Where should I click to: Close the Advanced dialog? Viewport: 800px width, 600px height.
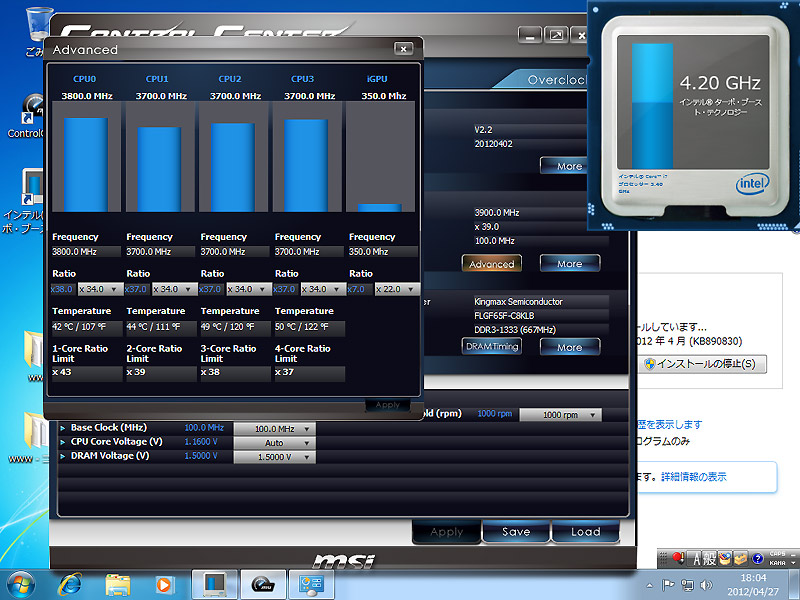[x=403, y=48]
